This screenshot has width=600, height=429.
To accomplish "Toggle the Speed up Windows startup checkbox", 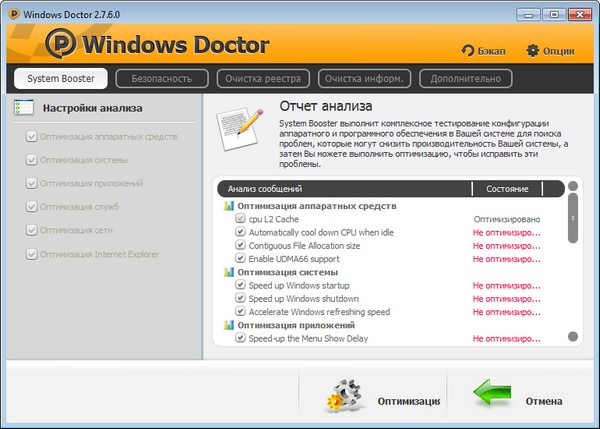I will [x=240, y=285].
